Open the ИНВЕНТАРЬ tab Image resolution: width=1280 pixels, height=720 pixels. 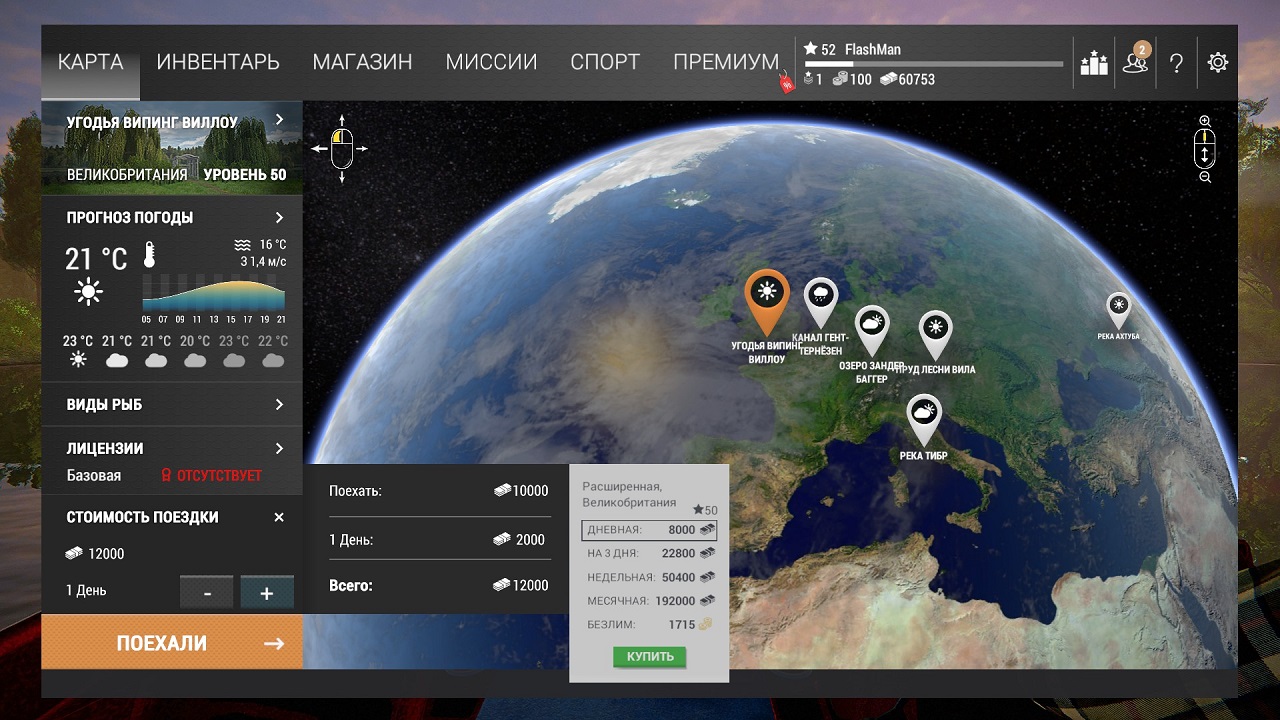[218, 62]
